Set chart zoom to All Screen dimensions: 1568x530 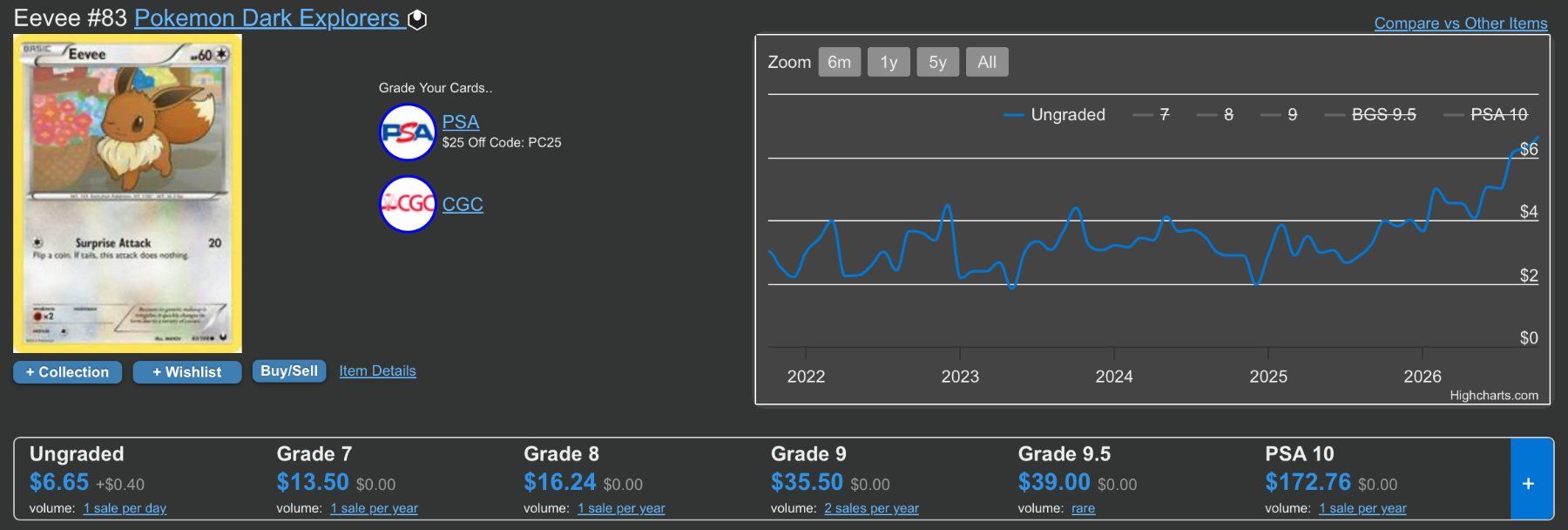click(x=987, y=62)
